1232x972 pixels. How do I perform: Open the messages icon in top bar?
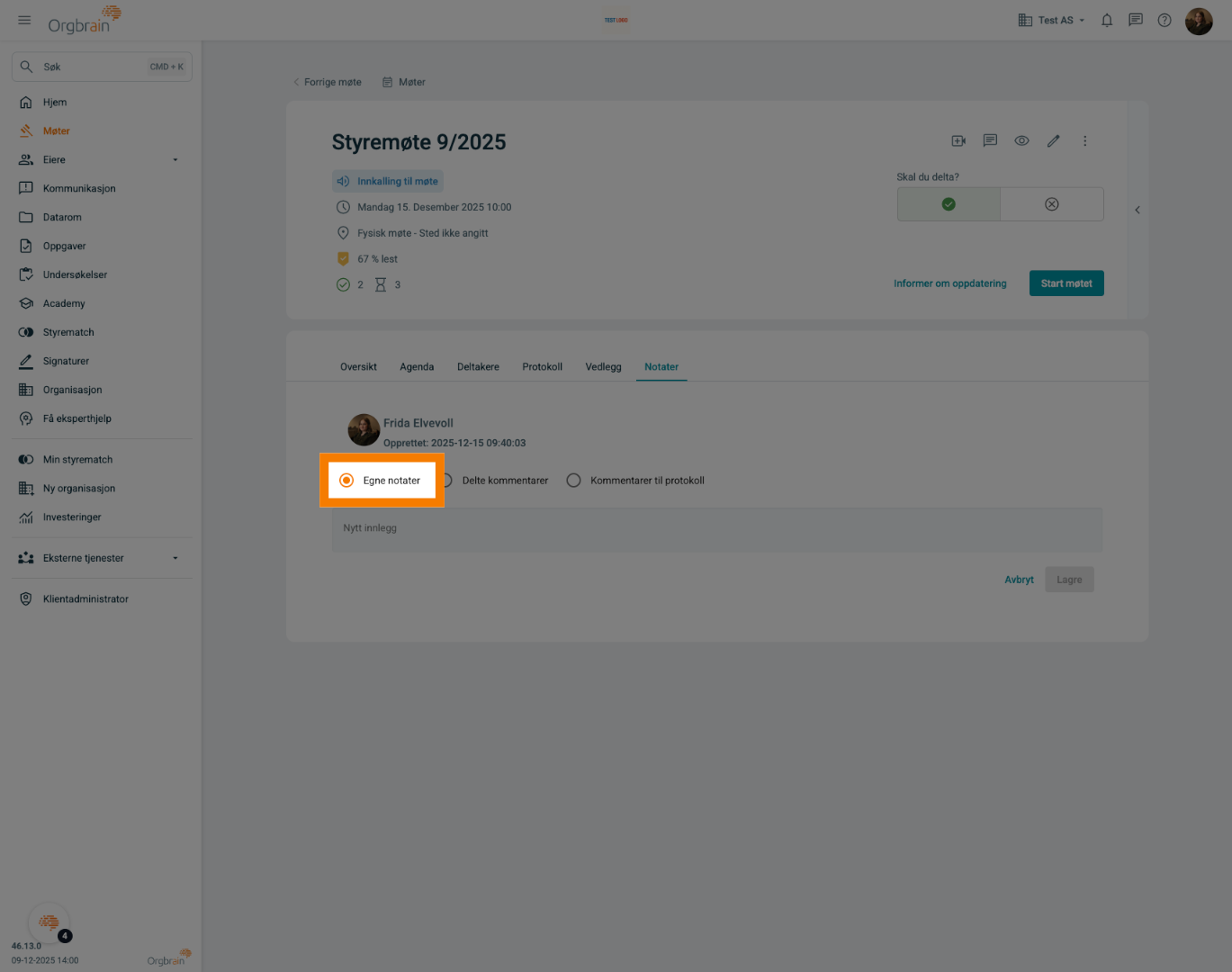click(x=1136, y=20)
